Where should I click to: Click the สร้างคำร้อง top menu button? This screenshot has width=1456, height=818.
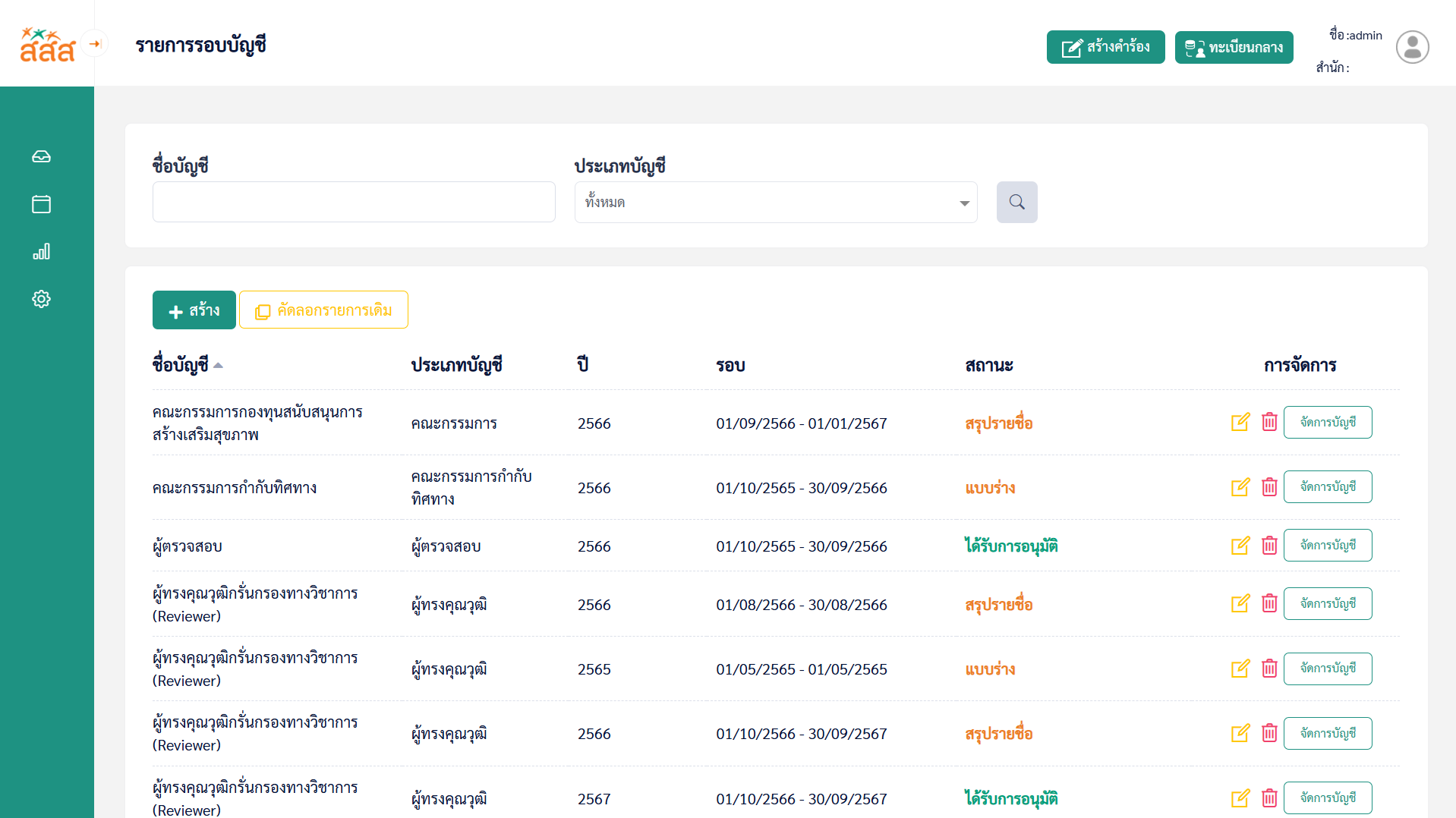[1105, 47]
